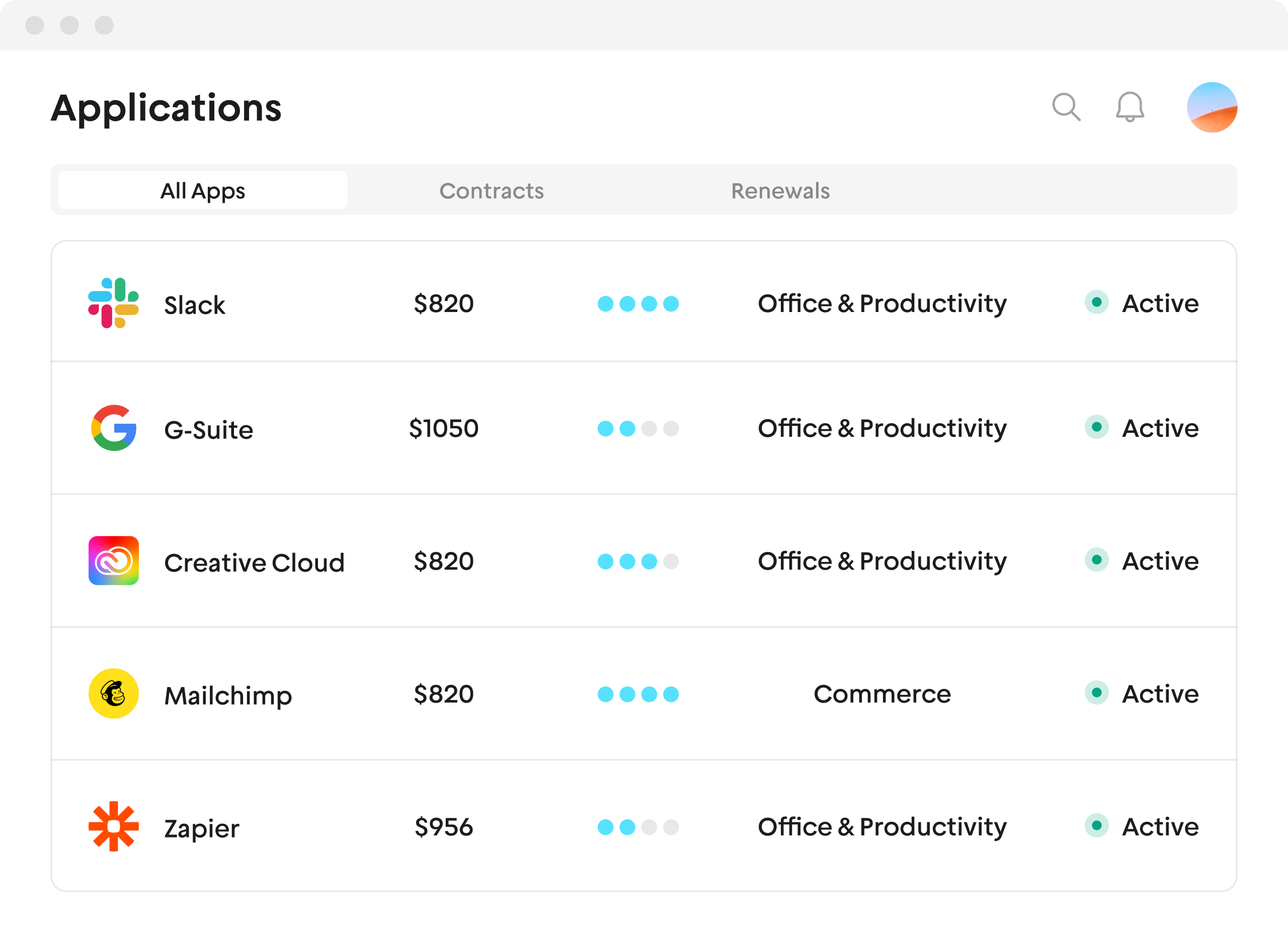Click the orange Zapier asterisk icon

click(x=114, y=826)
